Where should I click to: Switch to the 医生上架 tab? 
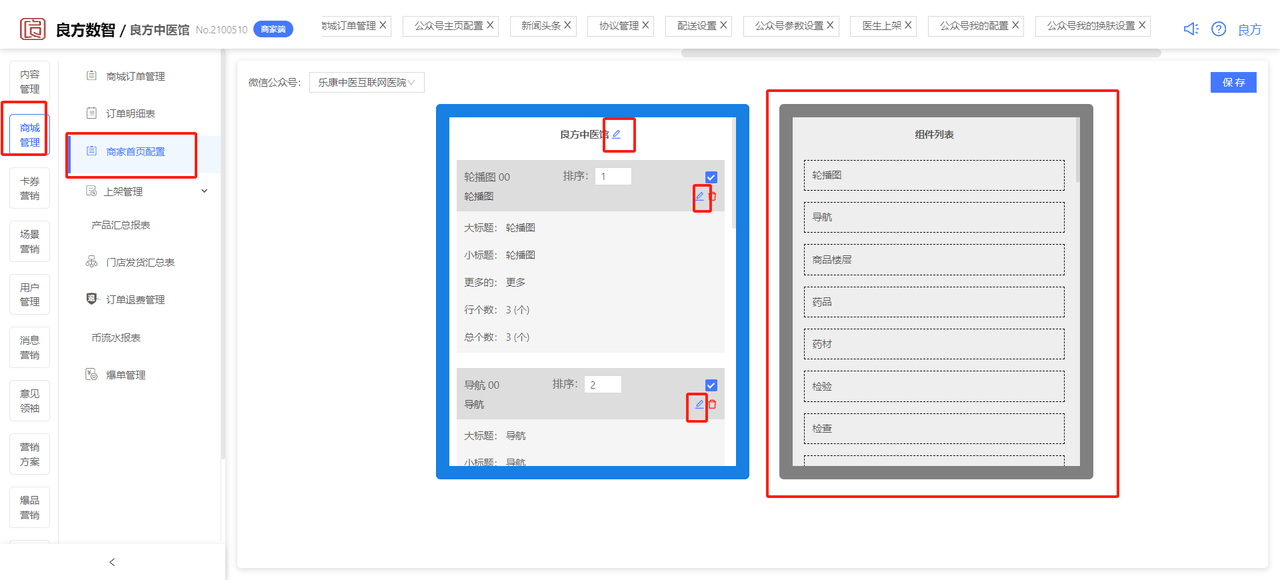point(881,26)
